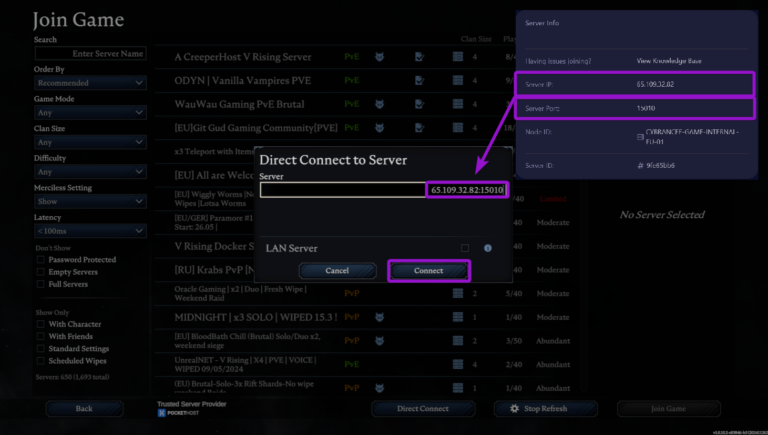Click the checklist icon on A CreeperHost row
The image size is (768, 435).
point(419,57)
